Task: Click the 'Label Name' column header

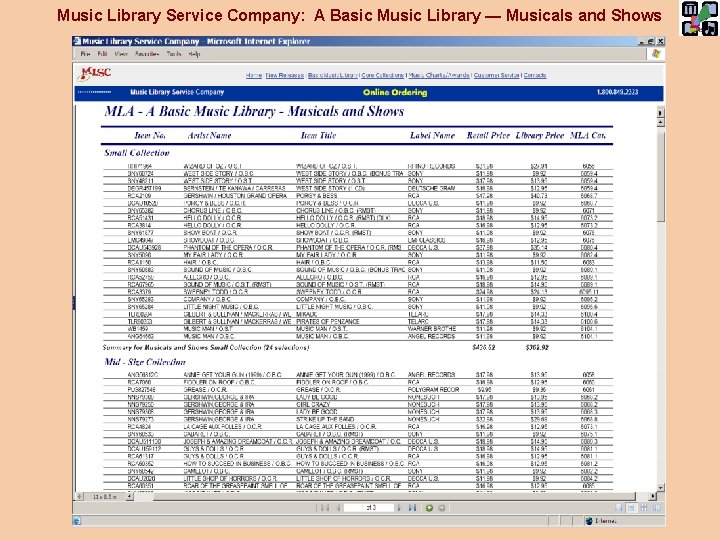Action: [x=432, y=135]
